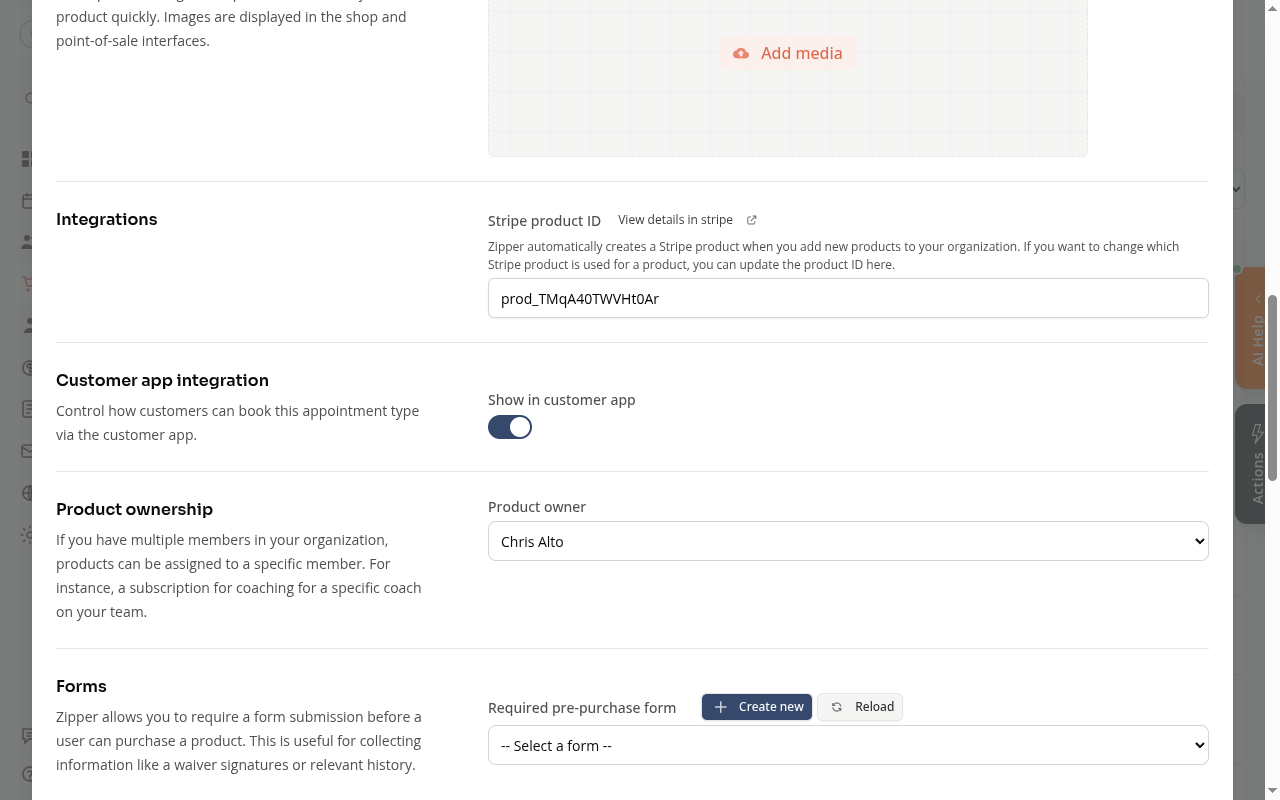Click the Add media button label
The width and height of the screenshot is (1280, 800).
(x=801, y=54)
